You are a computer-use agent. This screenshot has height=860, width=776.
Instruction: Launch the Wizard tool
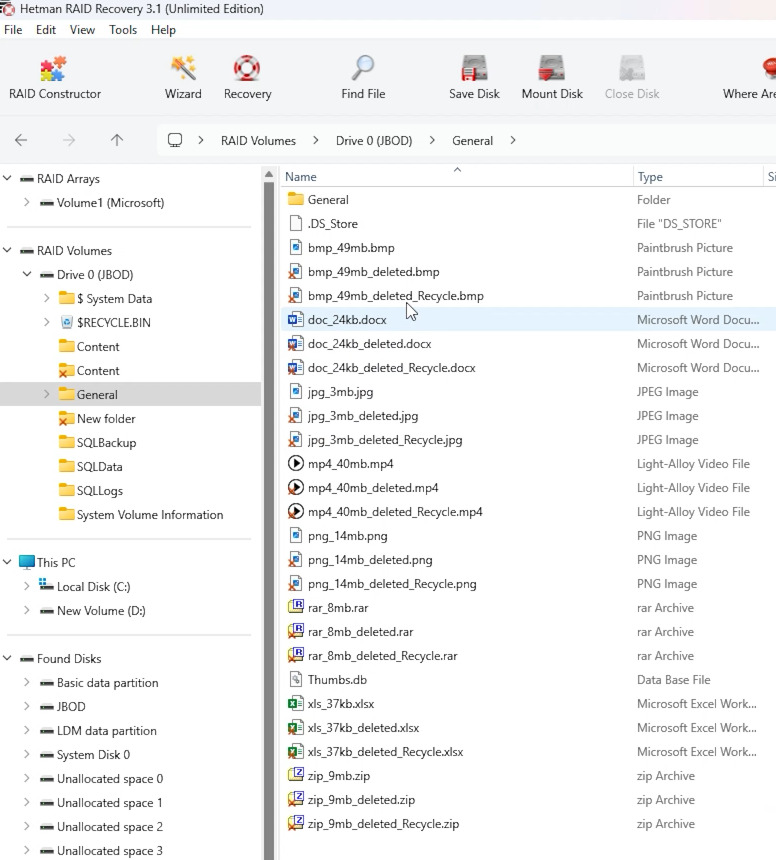coord(183,78)
